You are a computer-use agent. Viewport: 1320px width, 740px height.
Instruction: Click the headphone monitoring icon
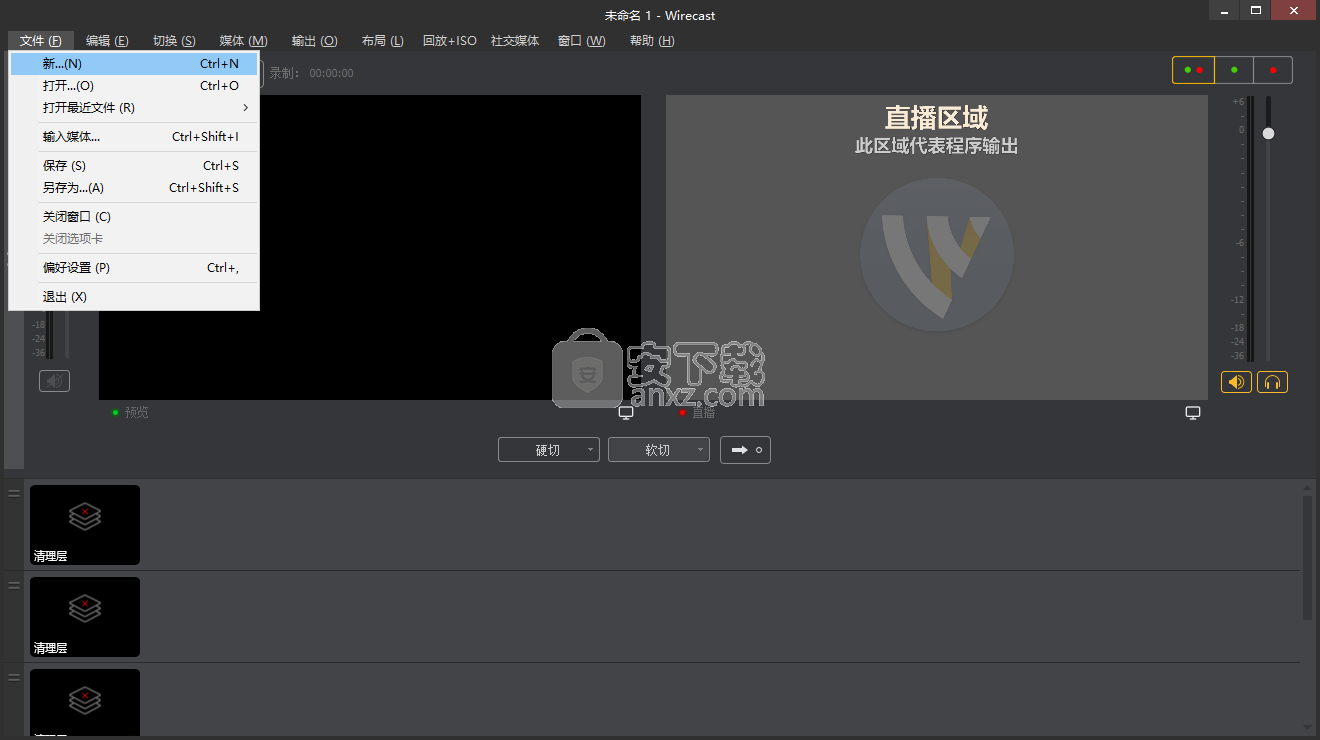pos(1272,382)
